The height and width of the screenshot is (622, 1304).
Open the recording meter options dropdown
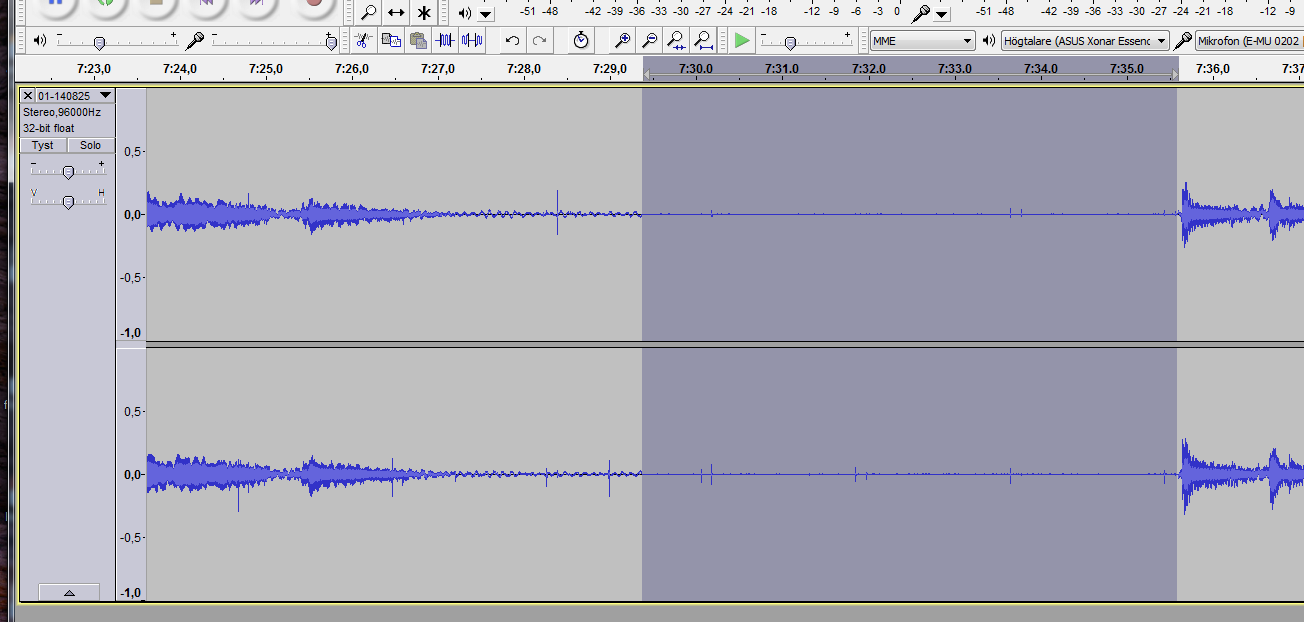(x=942, y=14)
